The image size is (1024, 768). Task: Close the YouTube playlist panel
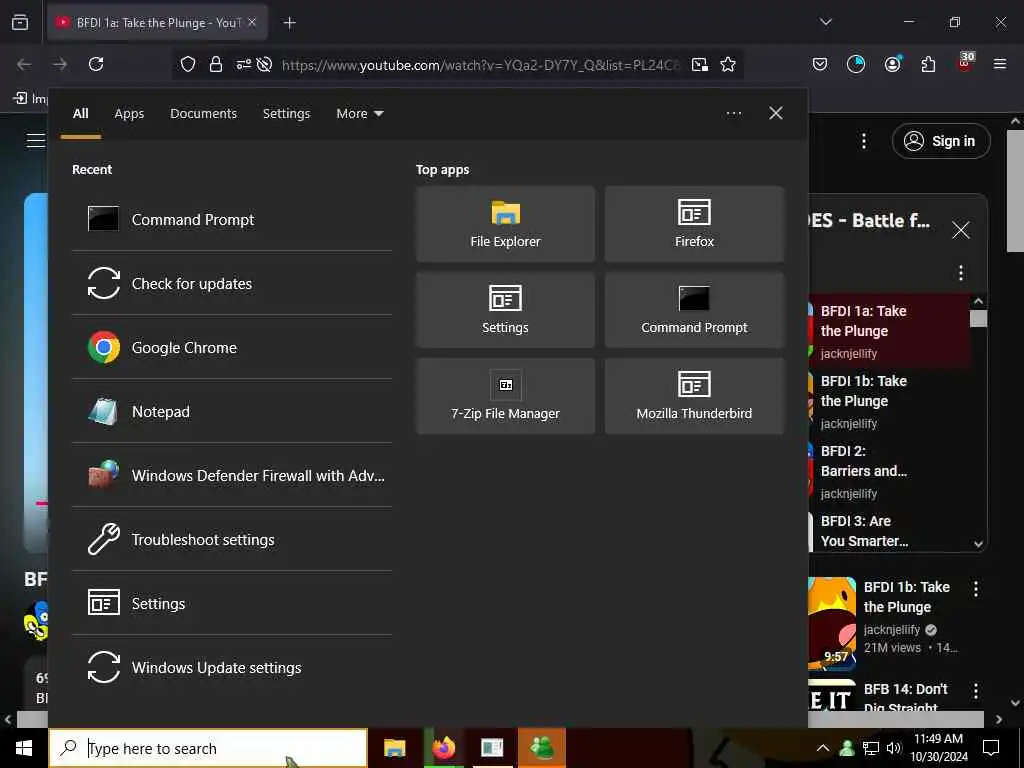point(961,230)
